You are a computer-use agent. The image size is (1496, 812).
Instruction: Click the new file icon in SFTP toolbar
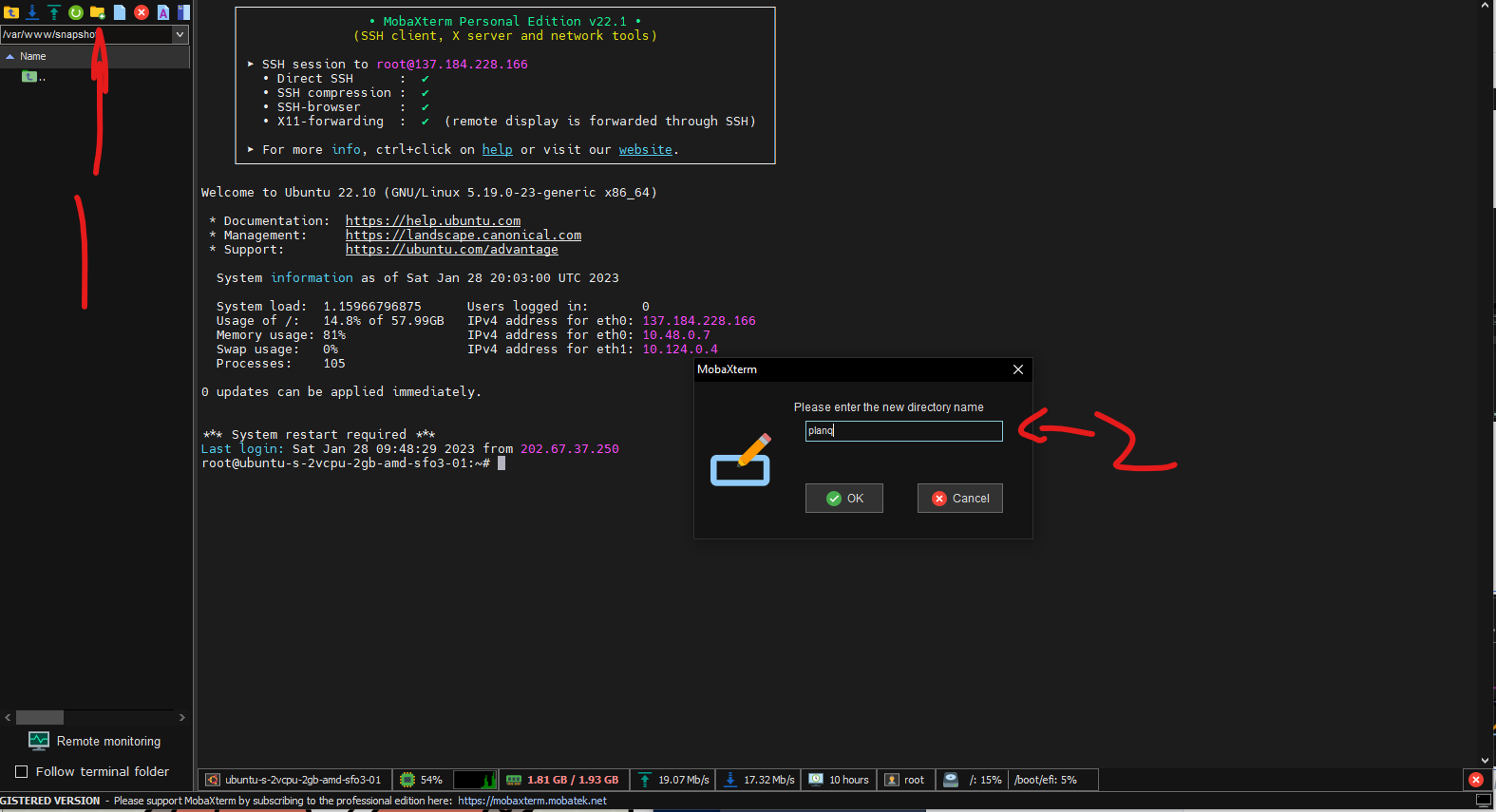pyautogui.click(x=120, y=12)
